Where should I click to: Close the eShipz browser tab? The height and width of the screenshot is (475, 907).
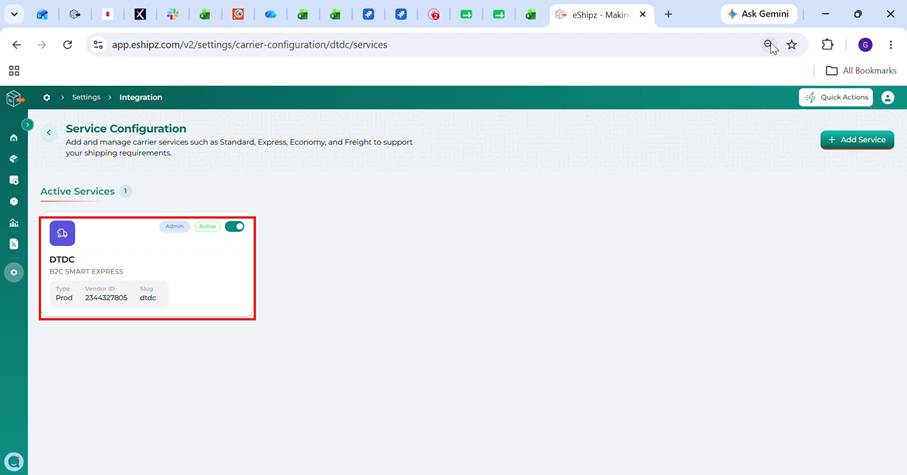pyautogui.click(x=643, y=14)
